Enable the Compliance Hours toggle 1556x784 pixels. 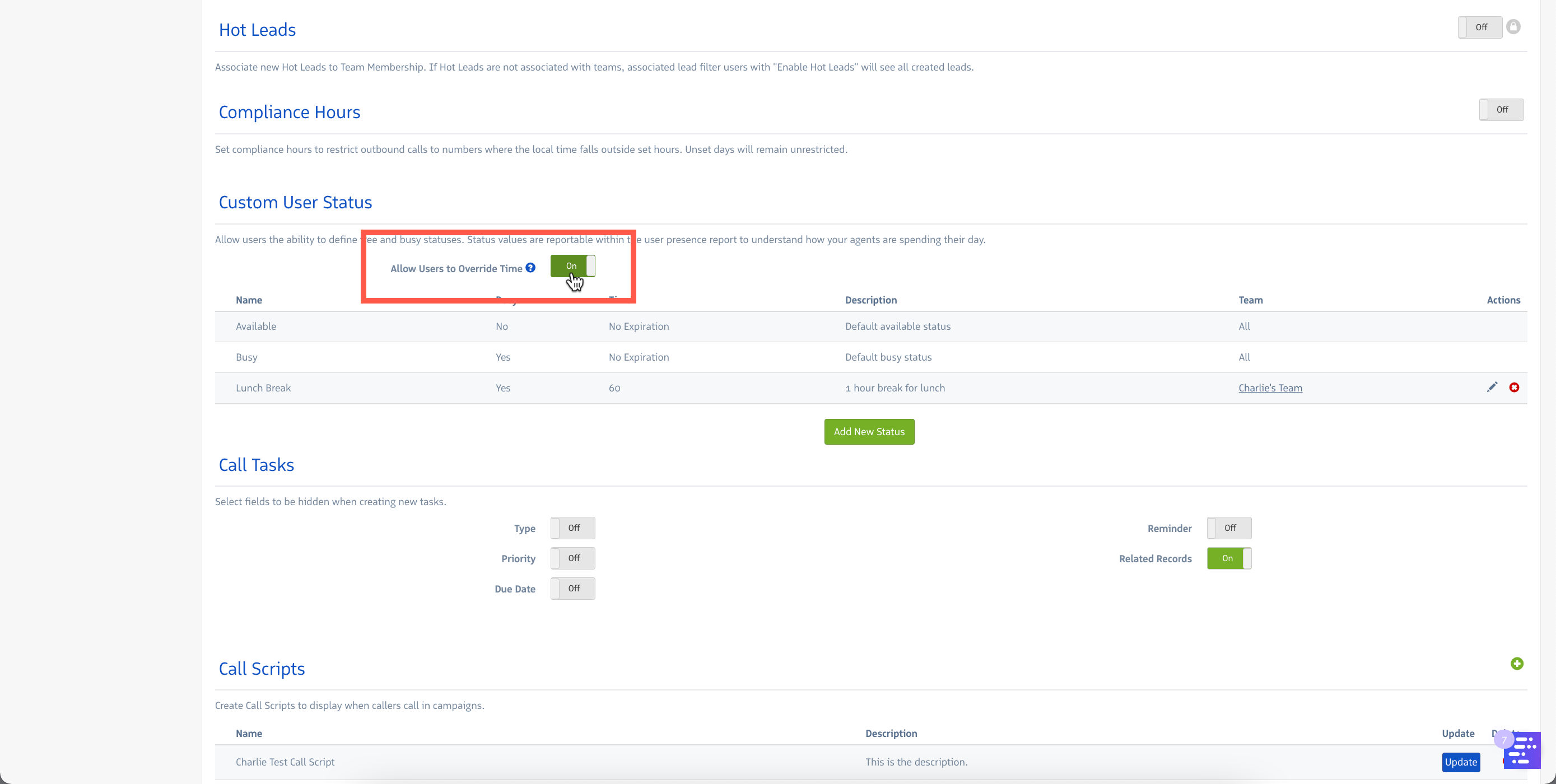1501,109
